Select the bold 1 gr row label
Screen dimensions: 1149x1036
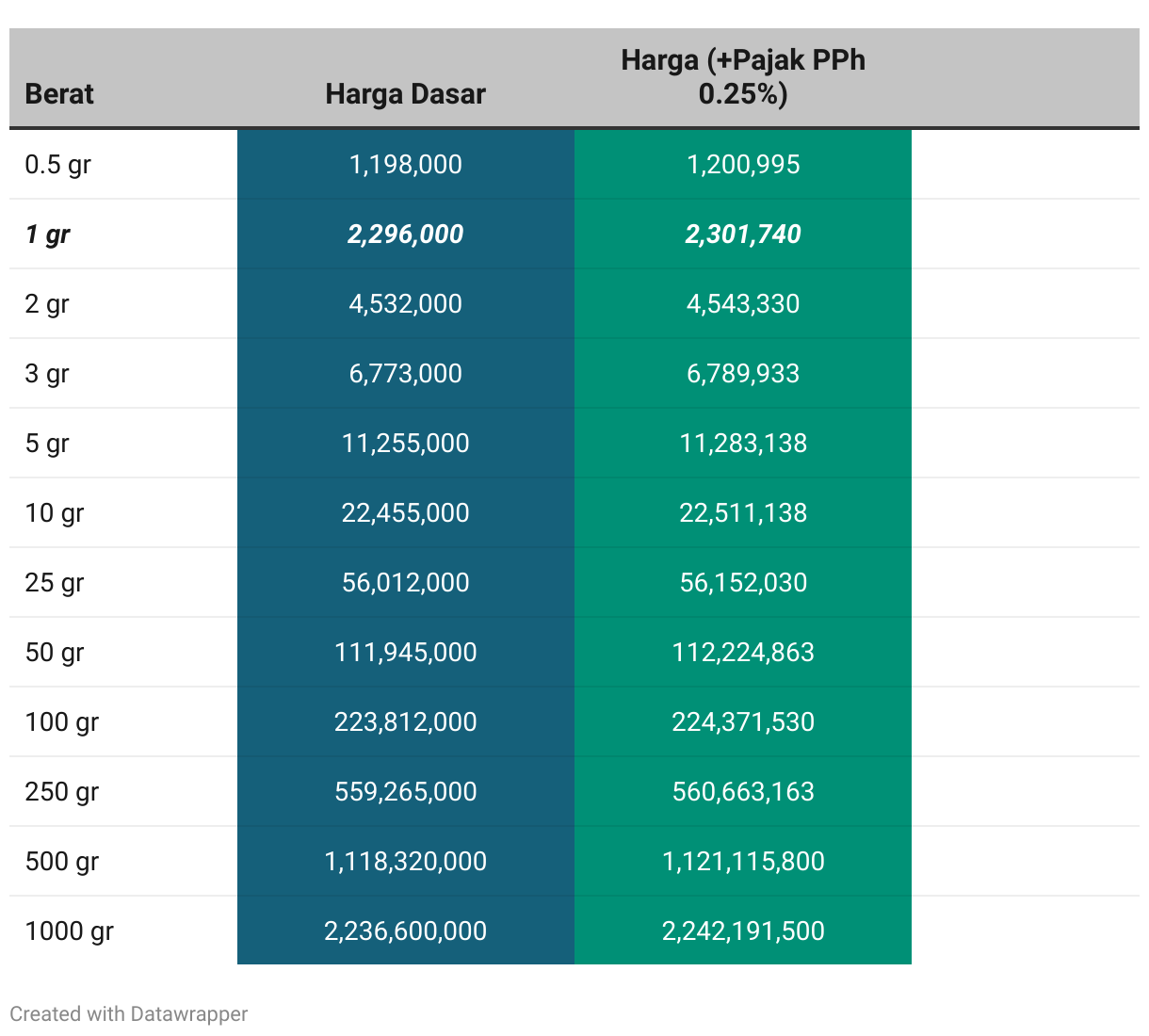tap(47, 235)
